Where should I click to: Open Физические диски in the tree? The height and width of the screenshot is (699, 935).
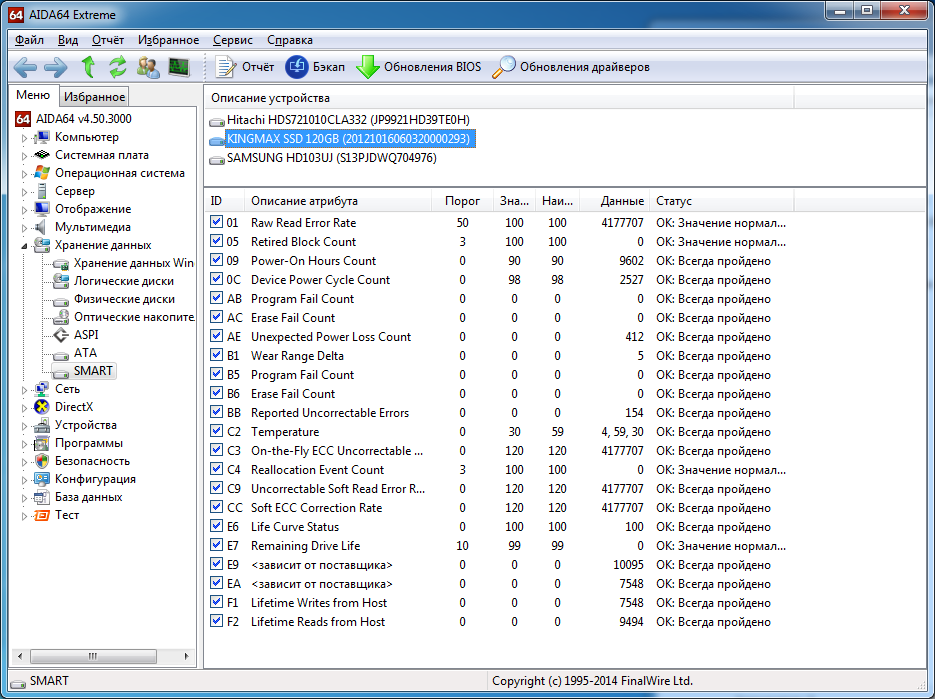tap(124, 299)
